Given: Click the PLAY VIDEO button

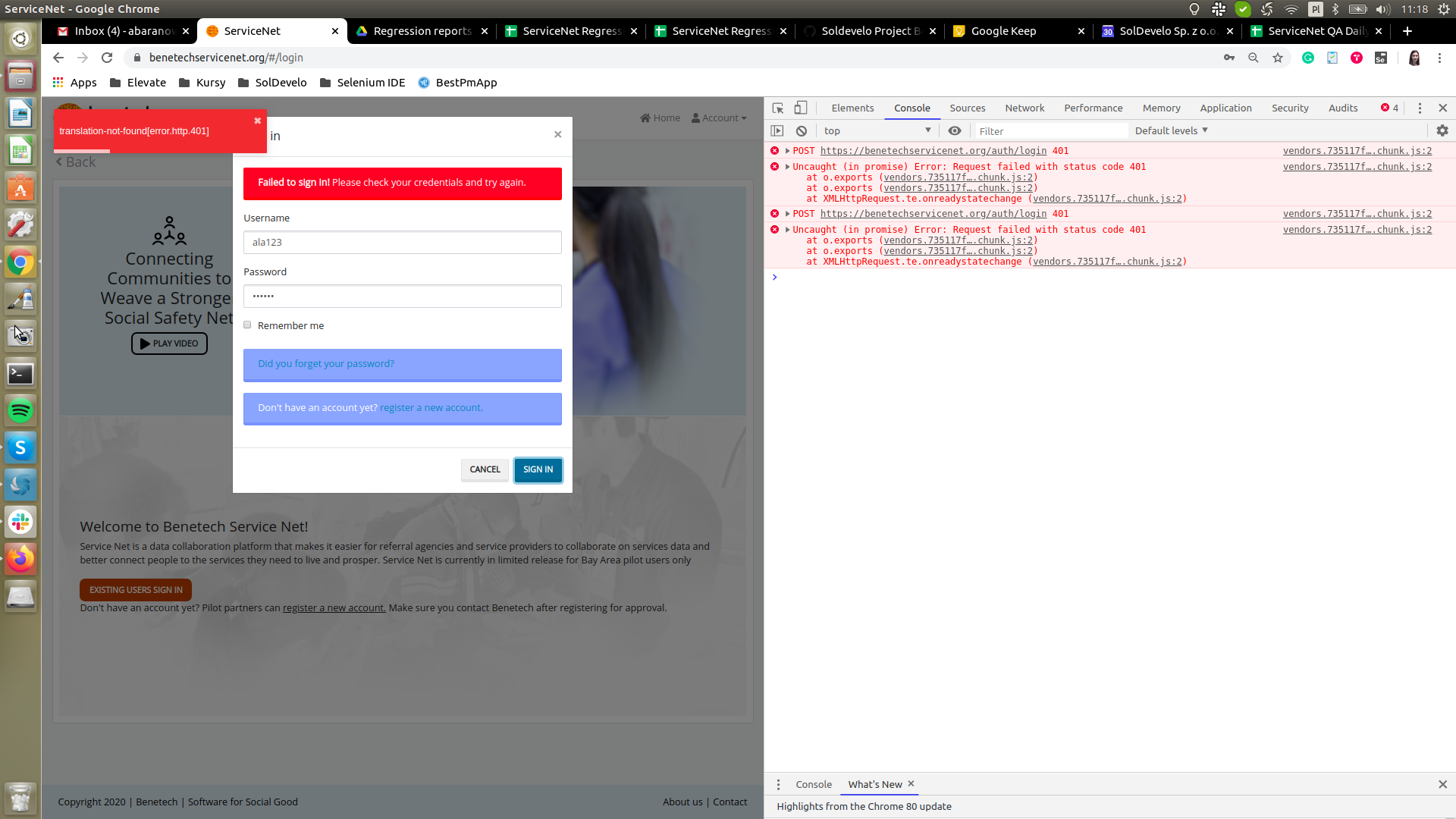Looking at the screenshot, I should (x=169, y=344).
